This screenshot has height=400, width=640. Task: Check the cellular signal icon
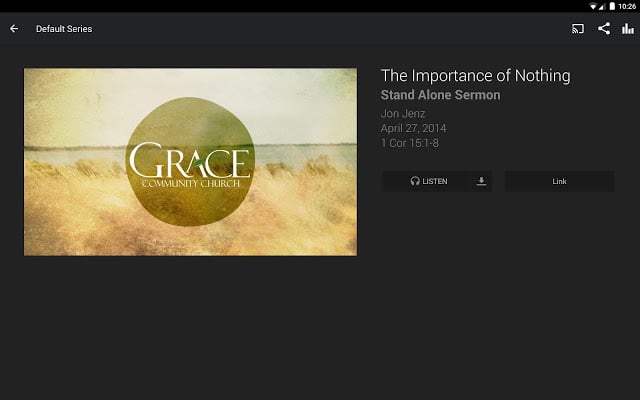601,6
